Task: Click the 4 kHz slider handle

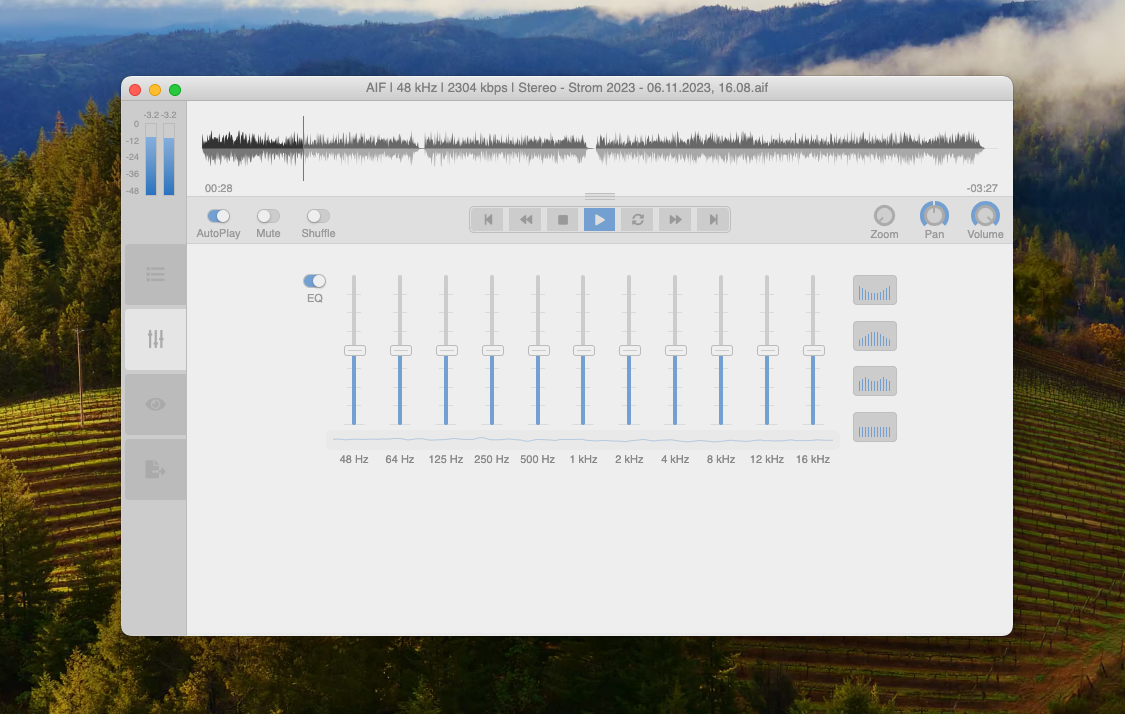Action: [675, 350]
